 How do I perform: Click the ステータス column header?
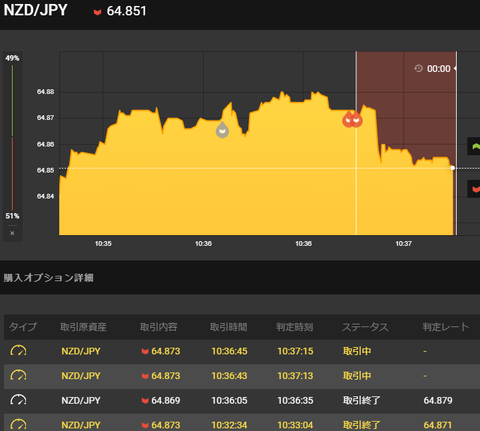365,327
